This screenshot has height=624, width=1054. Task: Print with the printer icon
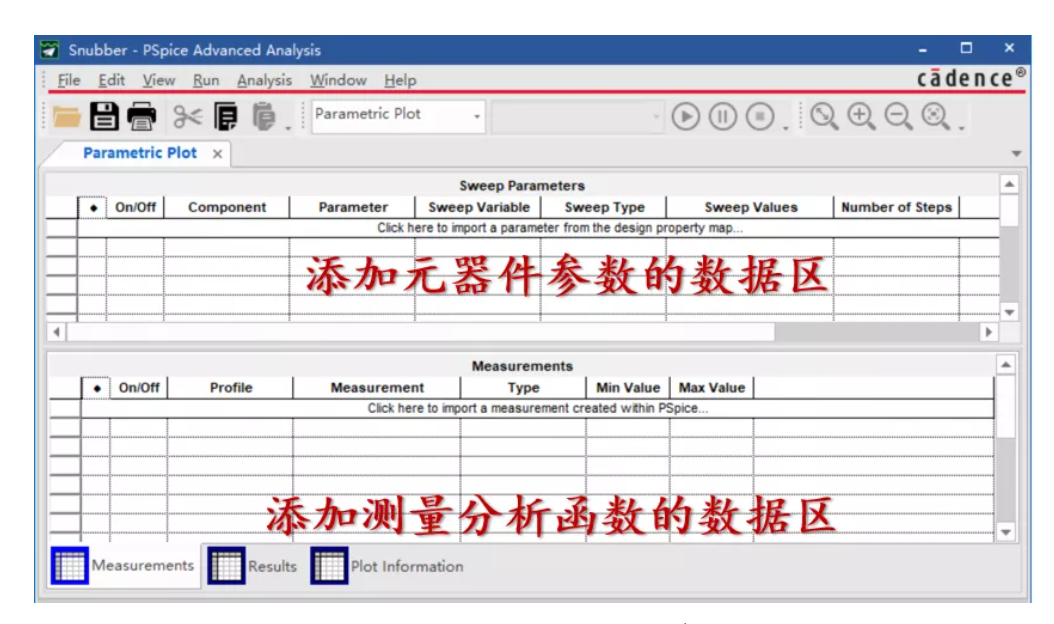[142, 116]
